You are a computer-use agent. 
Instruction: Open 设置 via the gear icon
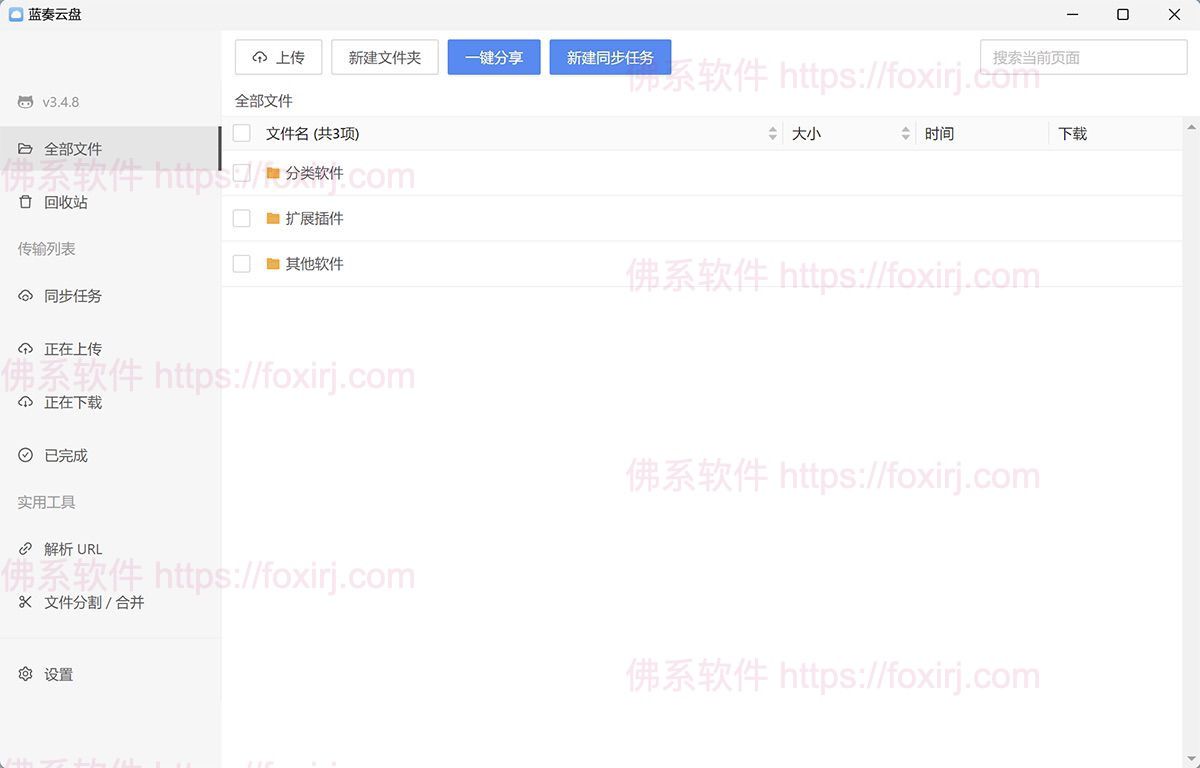(x=27, y=674)
